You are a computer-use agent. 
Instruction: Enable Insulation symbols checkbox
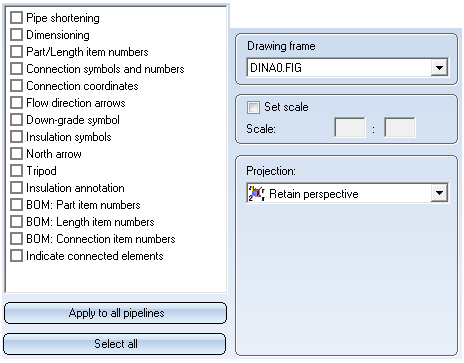(16, 137)
